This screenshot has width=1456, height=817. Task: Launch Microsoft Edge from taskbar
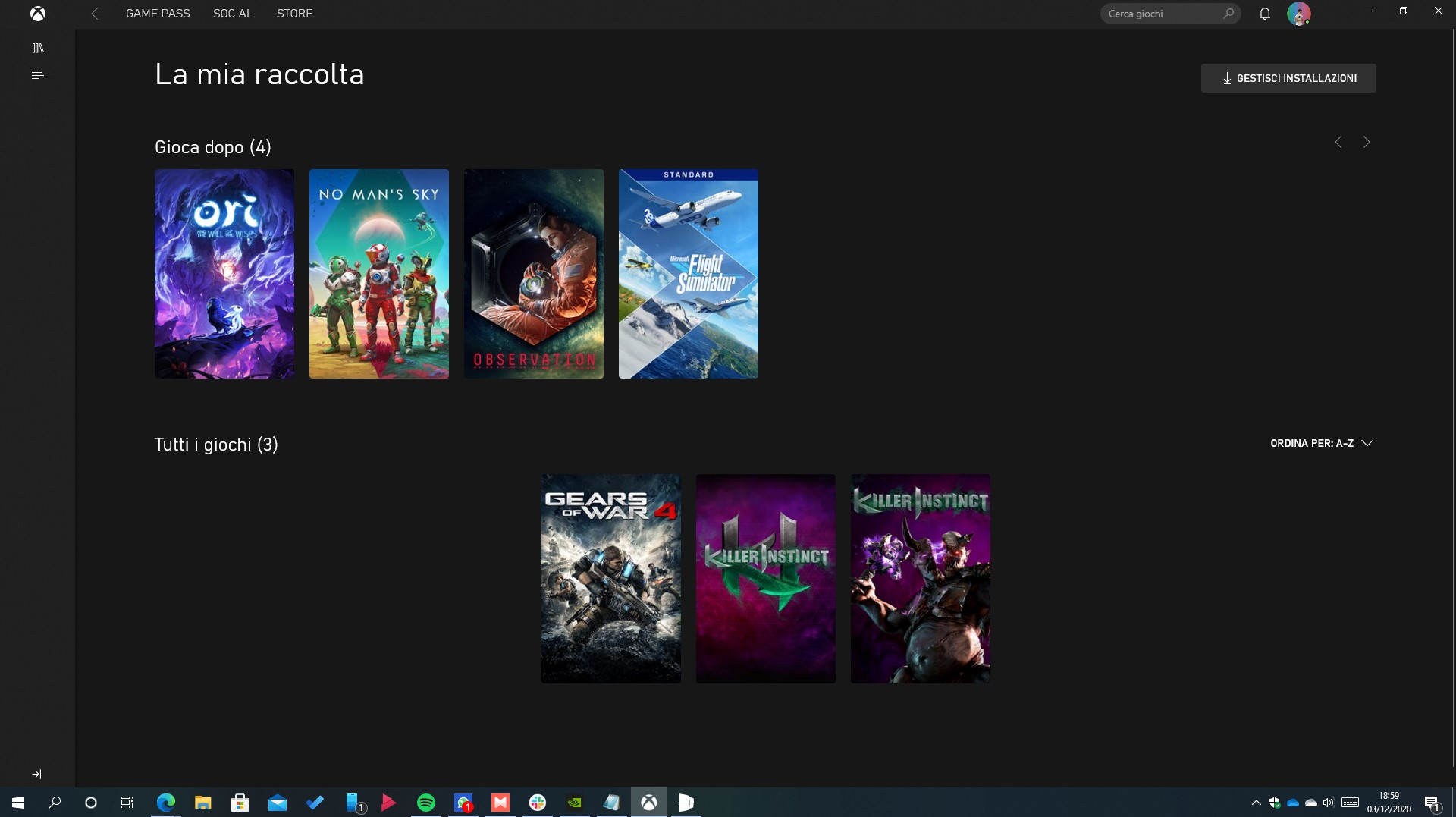(x=165, y=803)
